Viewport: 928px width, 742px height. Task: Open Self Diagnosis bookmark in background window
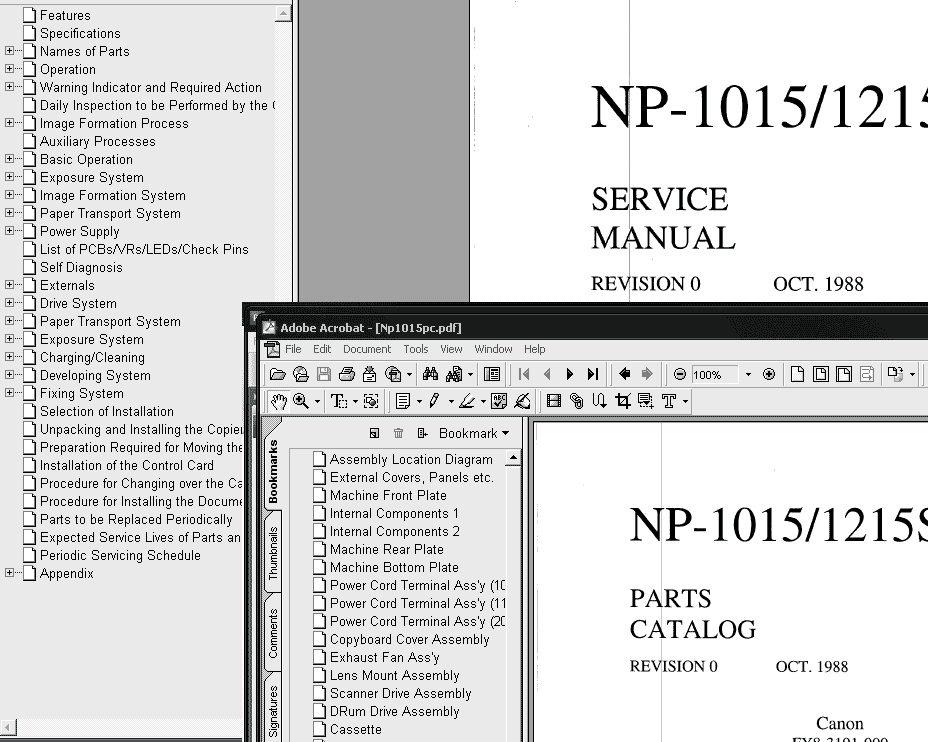pos(81,267)
